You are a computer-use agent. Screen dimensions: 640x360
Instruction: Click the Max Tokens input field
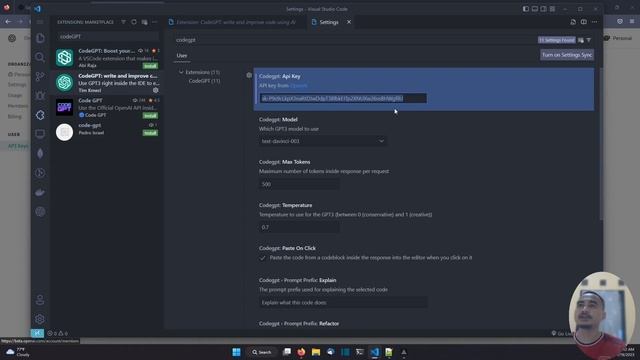pos(299,184)
